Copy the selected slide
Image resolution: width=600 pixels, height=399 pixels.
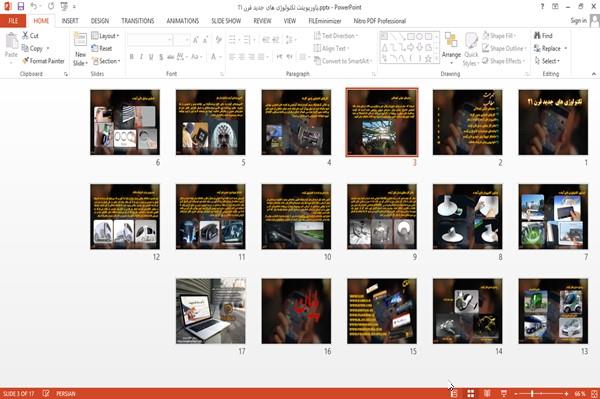(33, 48)
